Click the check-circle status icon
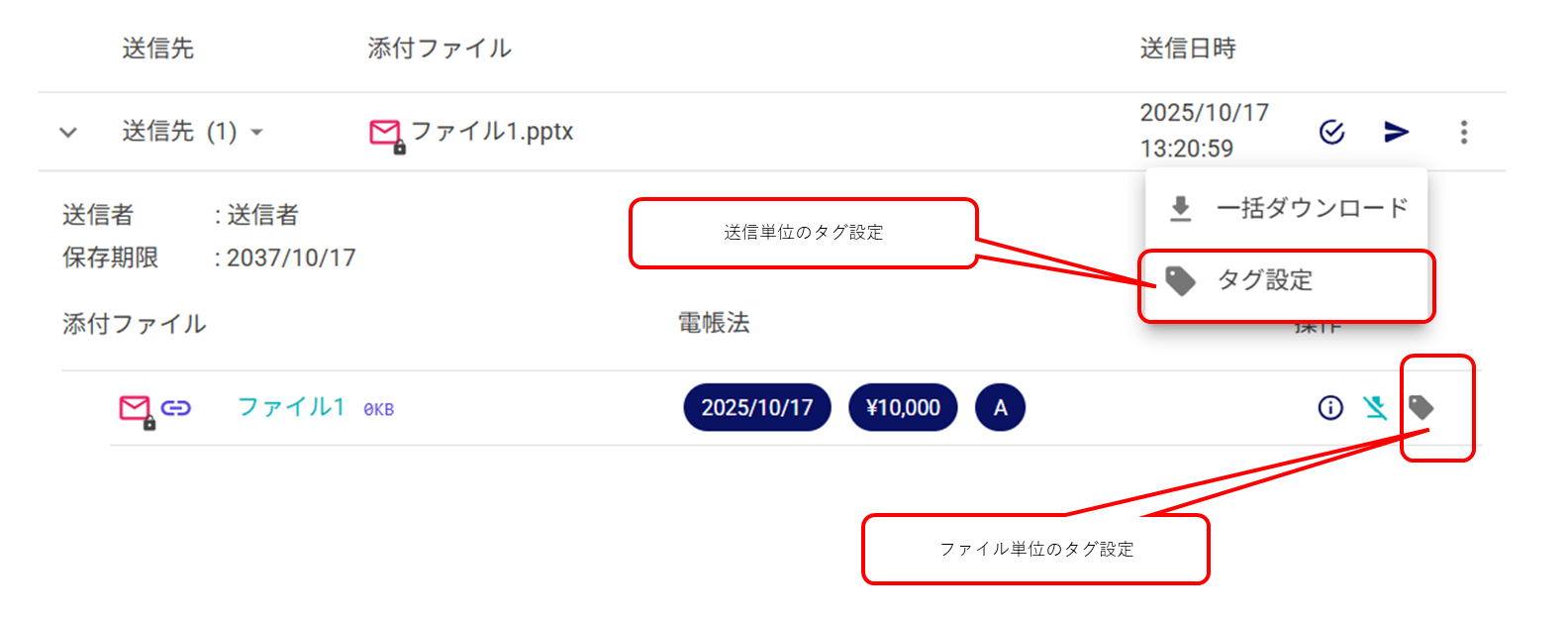This screenshot has height=621, width=1568. pos(1332,132)
